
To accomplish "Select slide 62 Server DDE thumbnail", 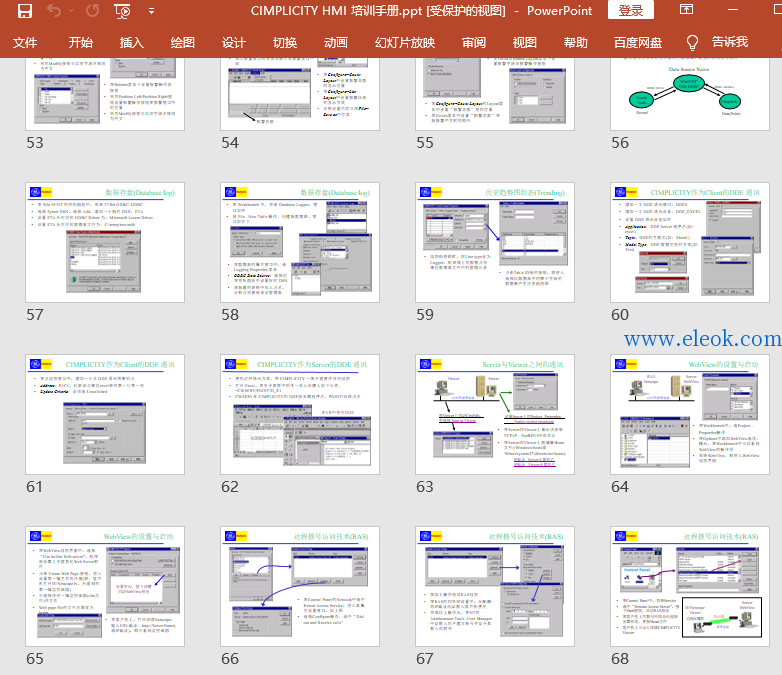I will (x=300, y=415).
